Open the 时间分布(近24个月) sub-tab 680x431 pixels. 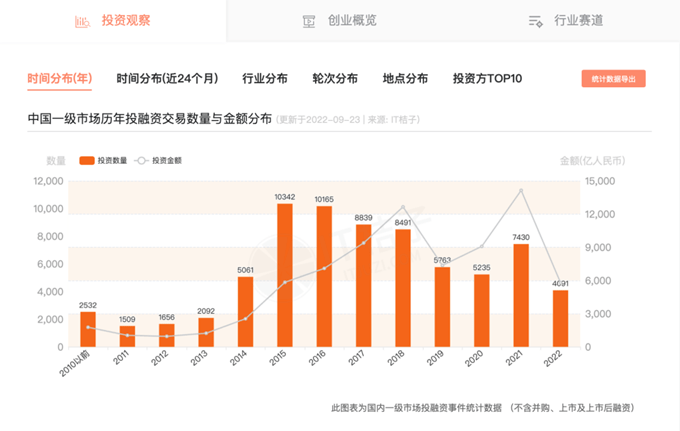click(x=167, y=79)
